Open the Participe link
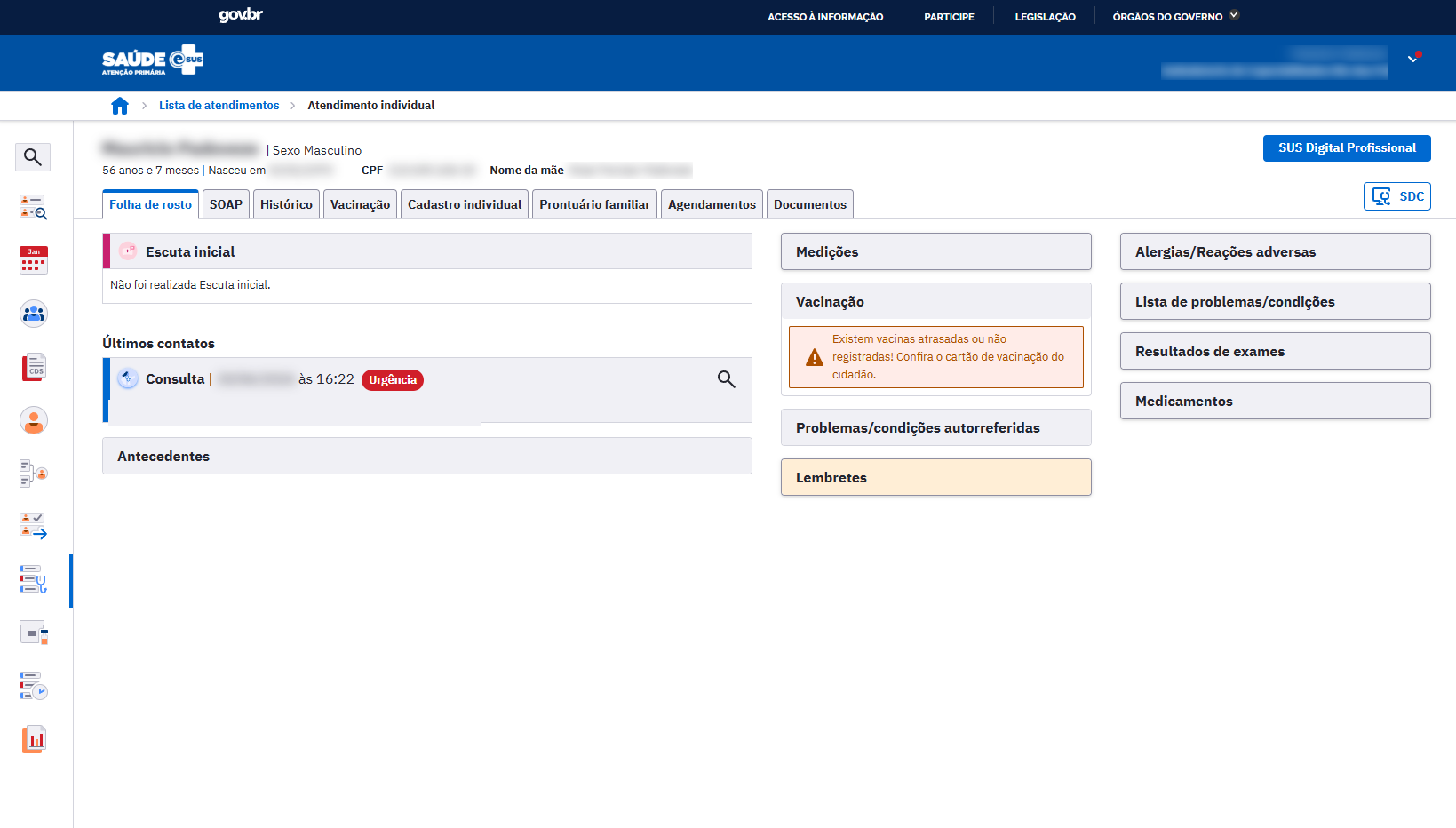 pyautogui.click(x=949, y=17)
